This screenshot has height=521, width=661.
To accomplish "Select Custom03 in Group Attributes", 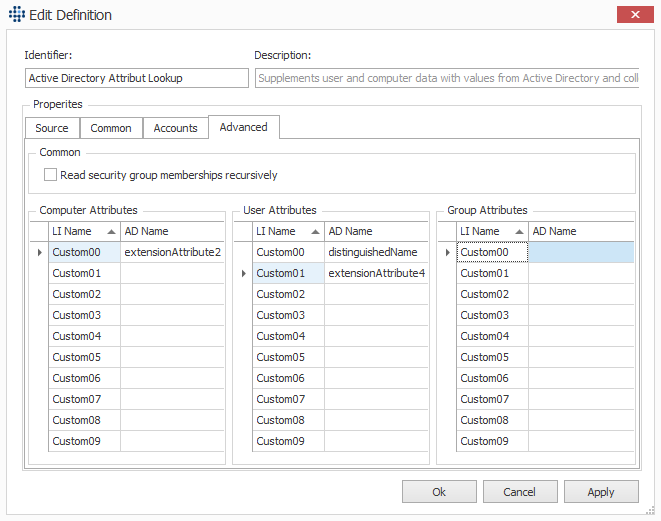I will (492, 315).
